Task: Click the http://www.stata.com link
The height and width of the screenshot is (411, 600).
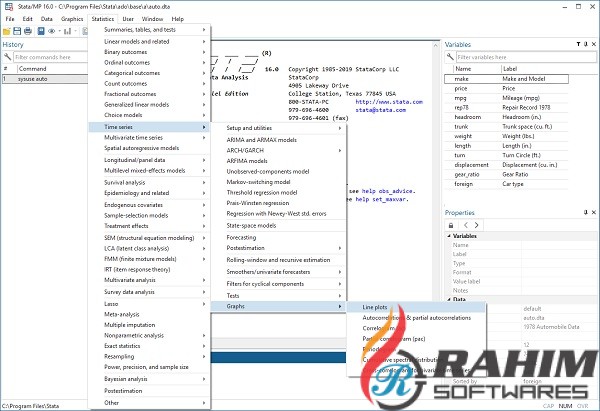Action: pos(389,102)
